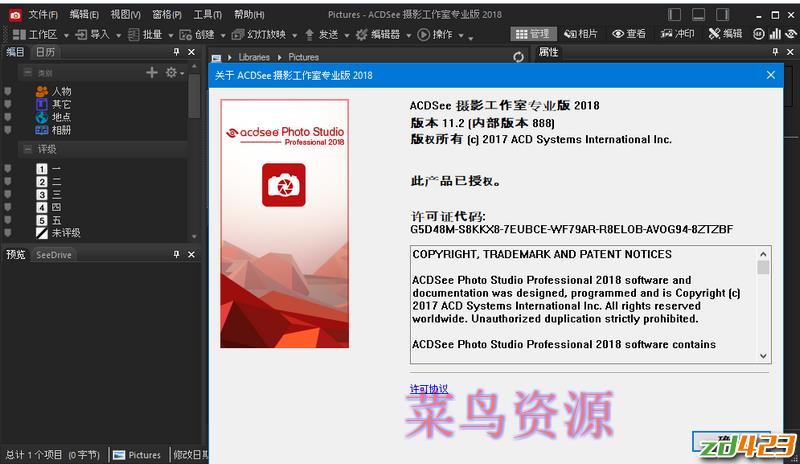The height and width of the screenshot is (464, 800).
Task: Open the bar chart dashboard icon
Action: click(775, 34)
